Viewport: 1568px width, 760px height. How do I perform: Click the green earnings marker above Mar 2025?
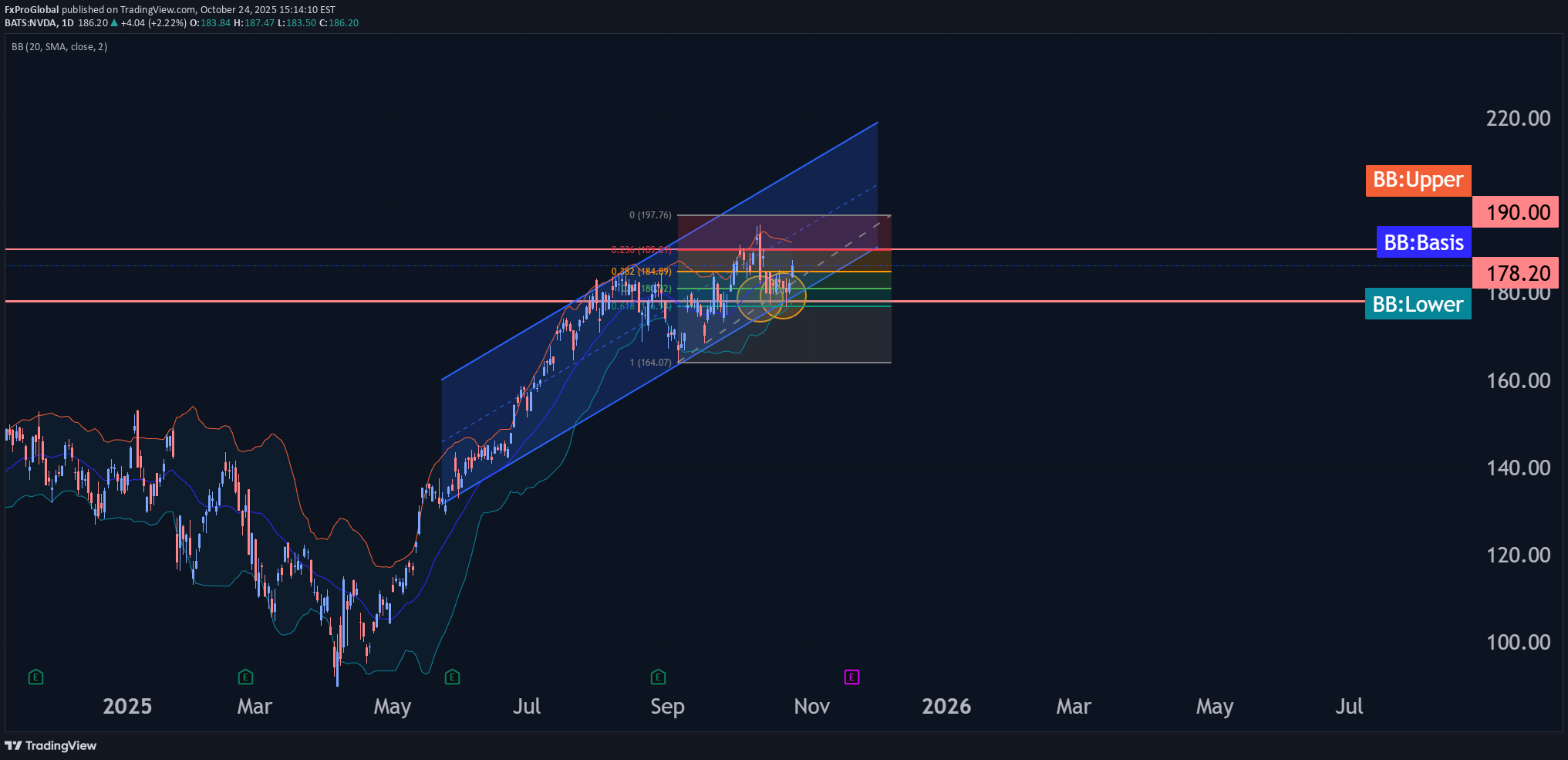[245, 677]
